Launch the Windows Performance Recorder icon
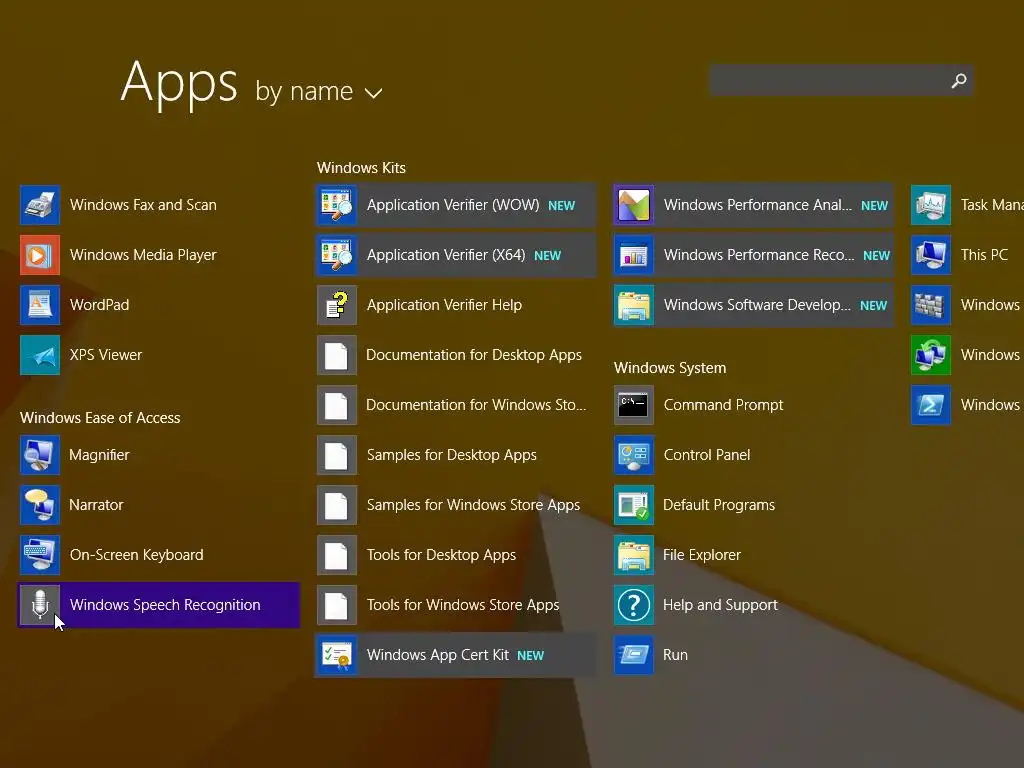 pos(633,255)
